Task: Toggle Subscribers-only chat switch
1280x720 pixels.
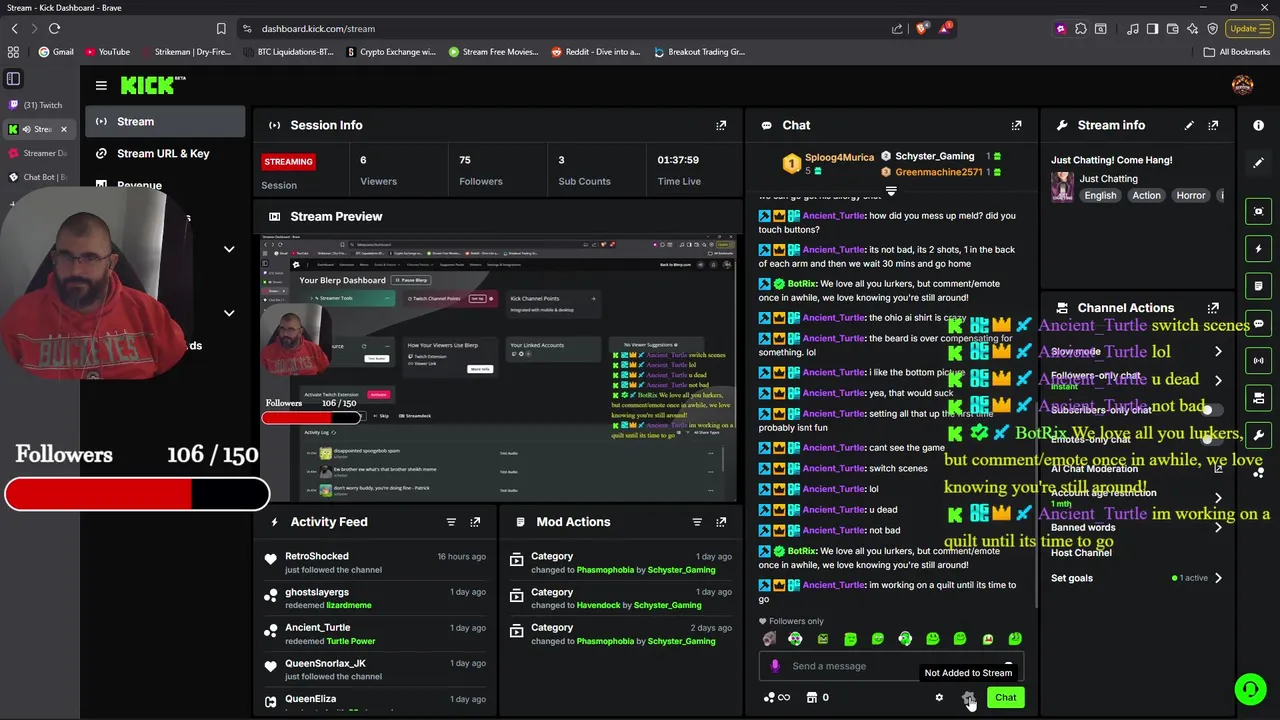Action: pyautogui.click(x=1211, y=410)
